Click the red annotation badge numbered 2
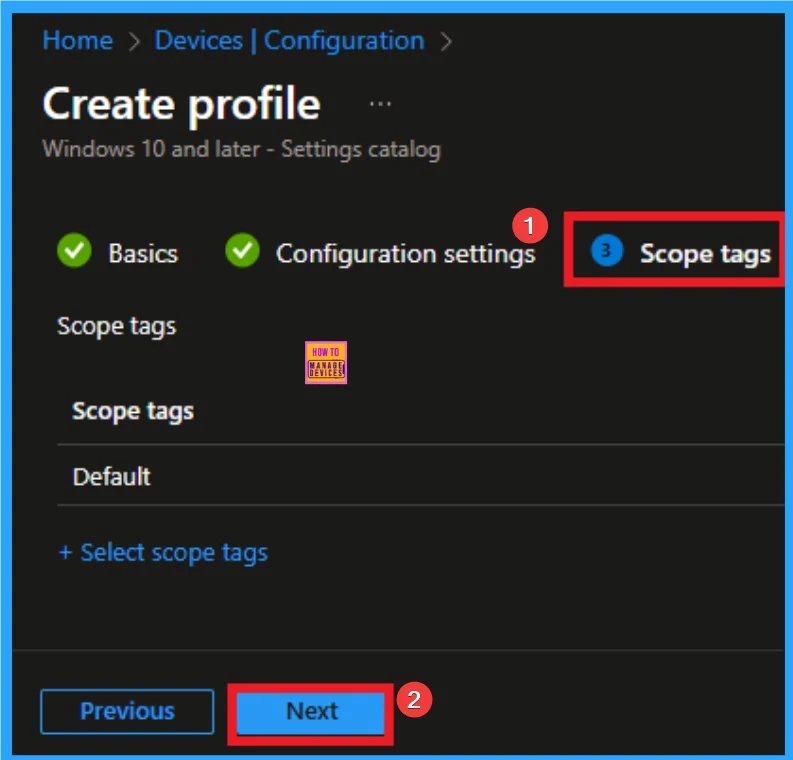Viewport: 793px width, 760px height. (414, 699)
